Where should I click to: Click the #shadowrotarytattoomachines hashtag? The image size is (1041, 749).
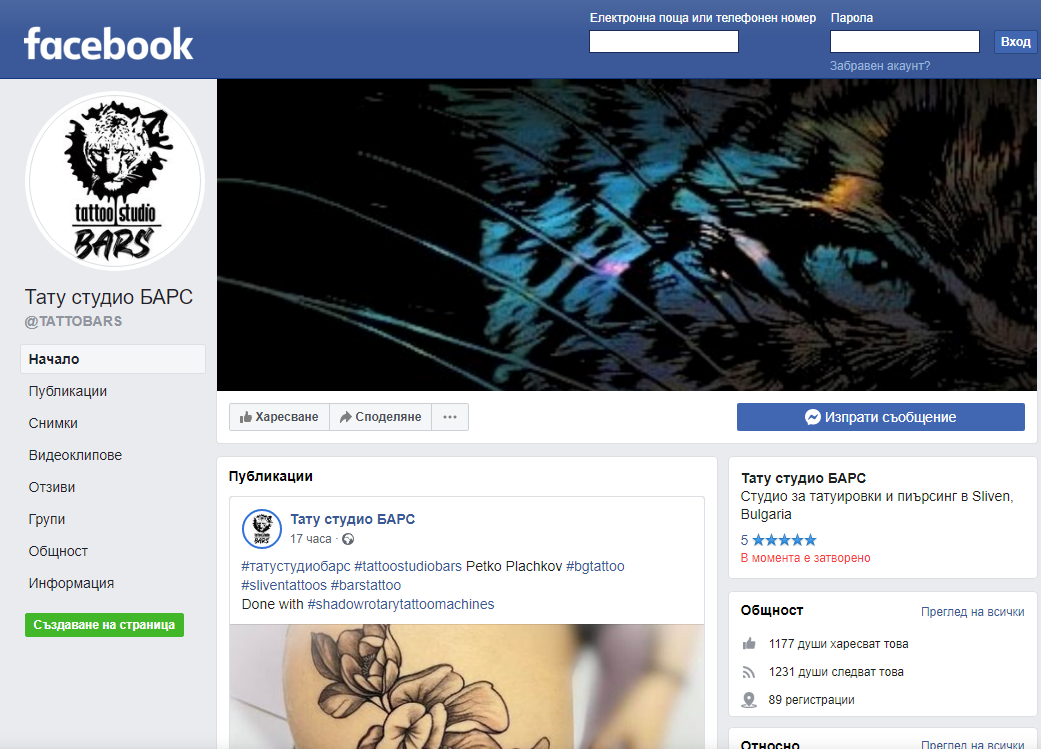[x=401, y=604]
